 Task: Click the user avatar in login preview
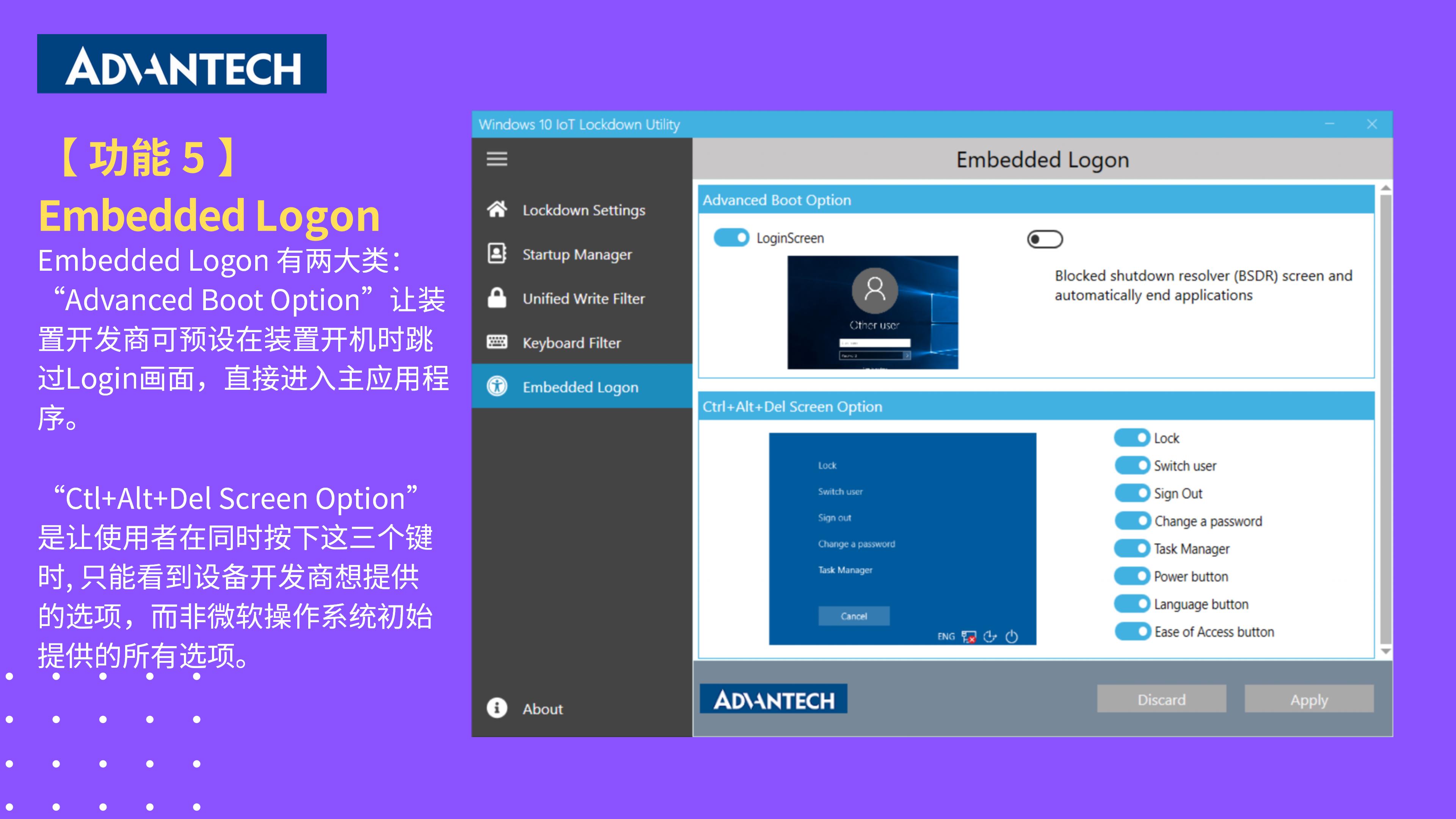(875, 290)
